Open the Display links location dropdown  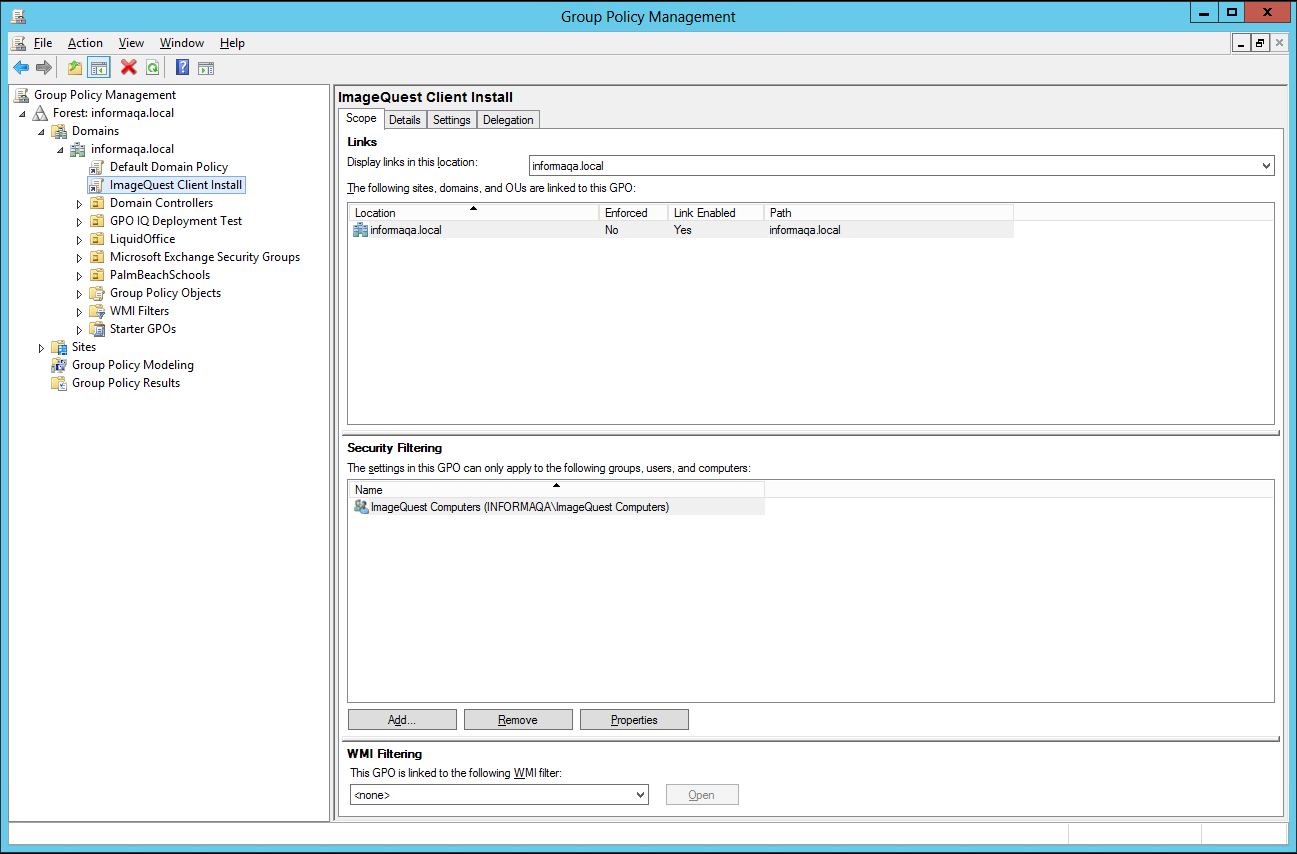(x=1266, y=166)
